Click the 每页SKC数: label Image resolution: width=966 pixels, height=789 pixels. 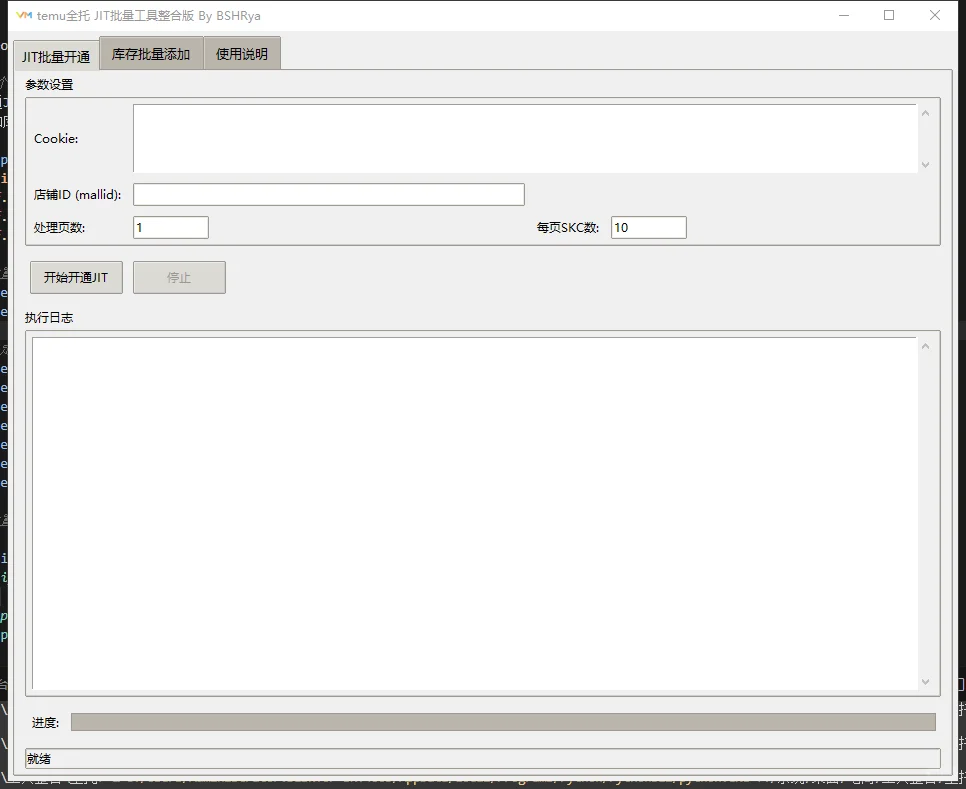coord(568,227)
